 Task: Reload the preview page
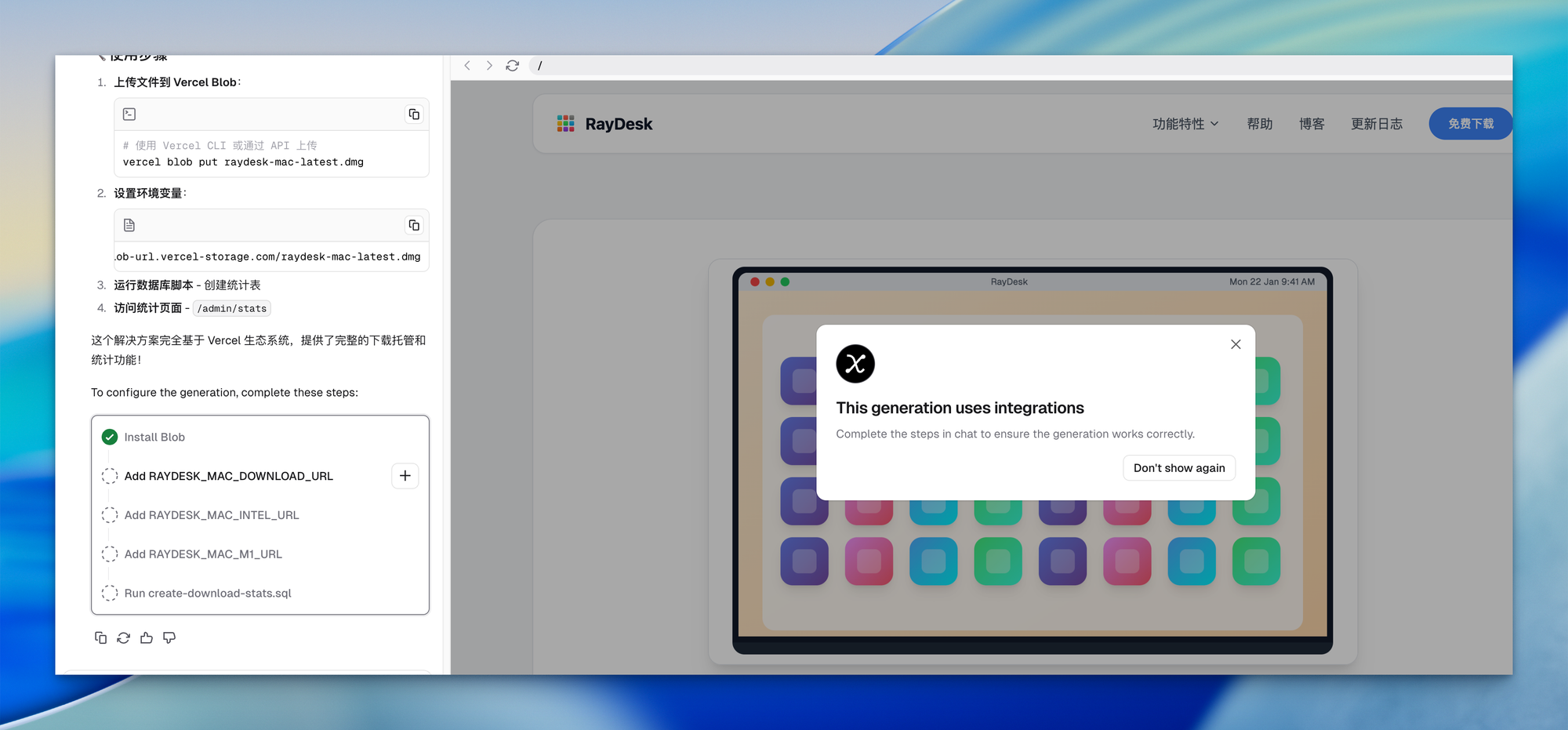click(x=513, y=66)
